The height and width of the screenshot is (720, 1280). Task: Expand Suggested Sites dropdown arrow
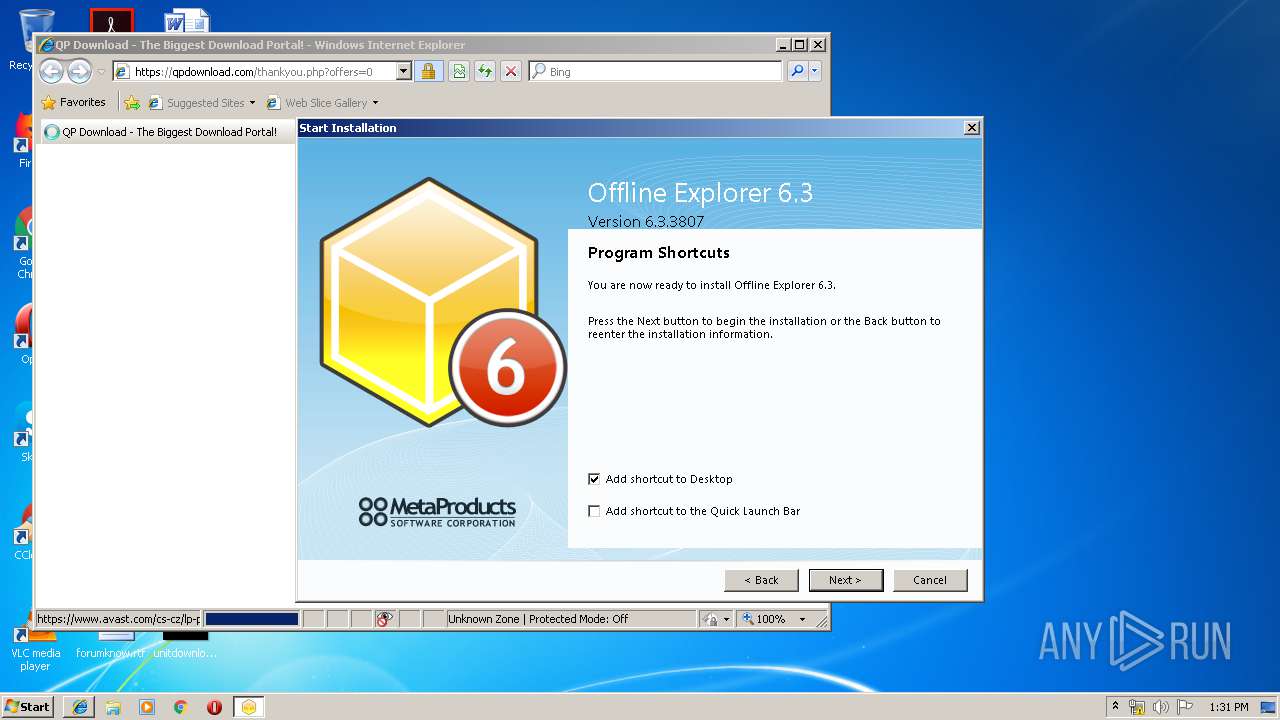pos(252,103)
